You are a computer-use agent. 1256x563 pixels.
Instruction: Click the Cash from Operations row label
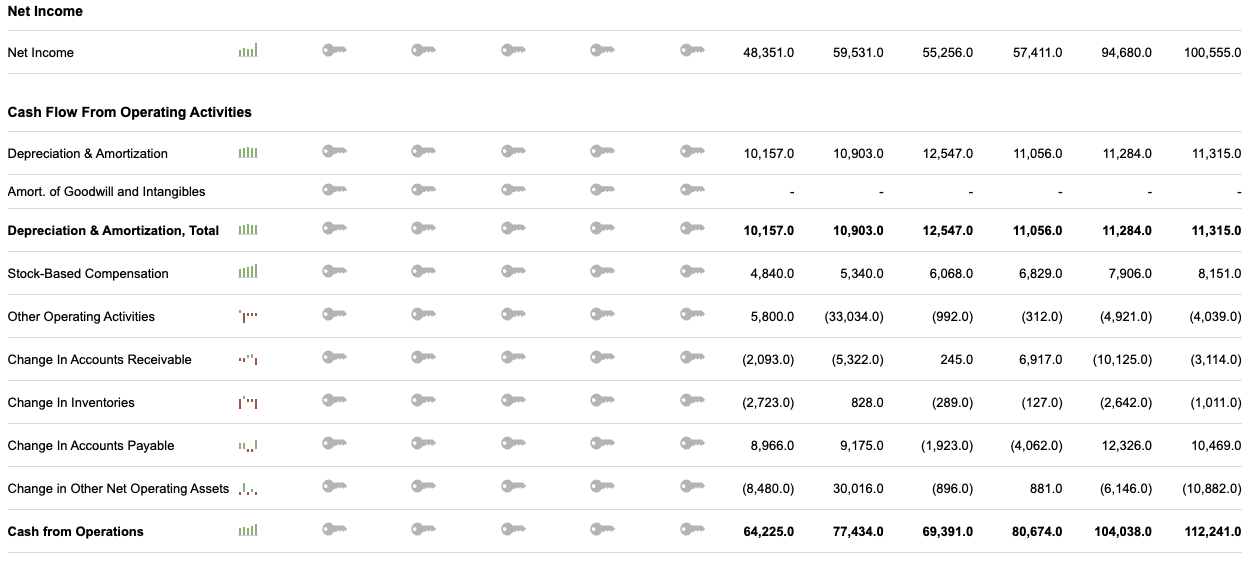76,531
